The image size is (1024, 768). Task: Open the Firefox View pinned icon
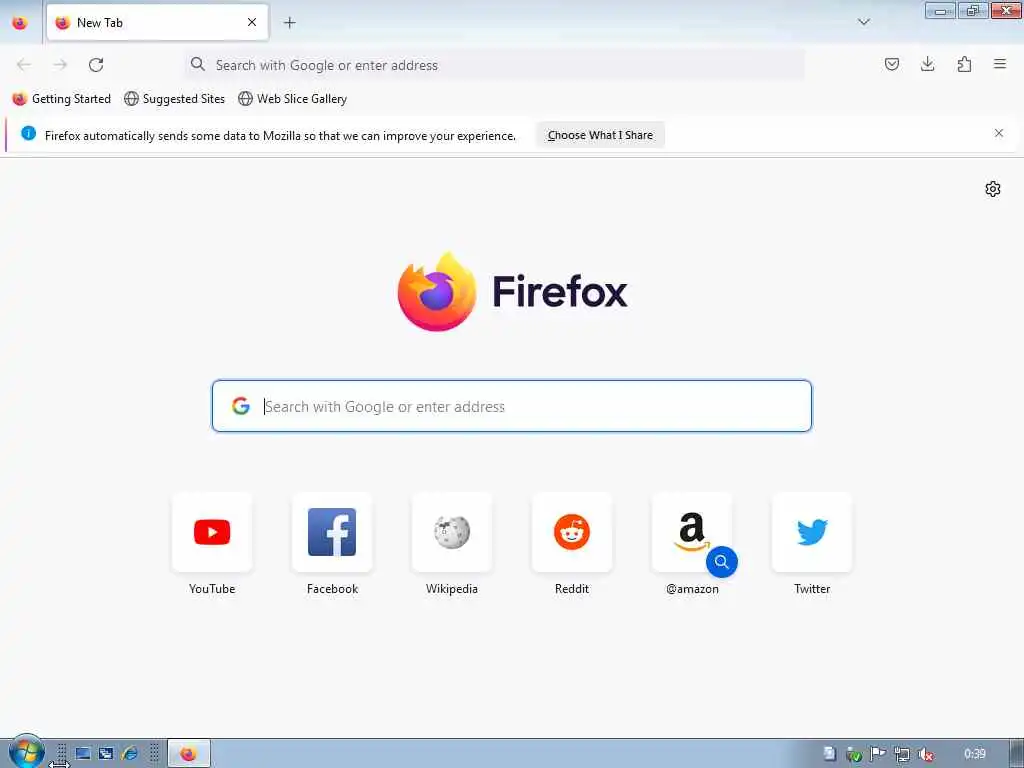pos(20,23)
